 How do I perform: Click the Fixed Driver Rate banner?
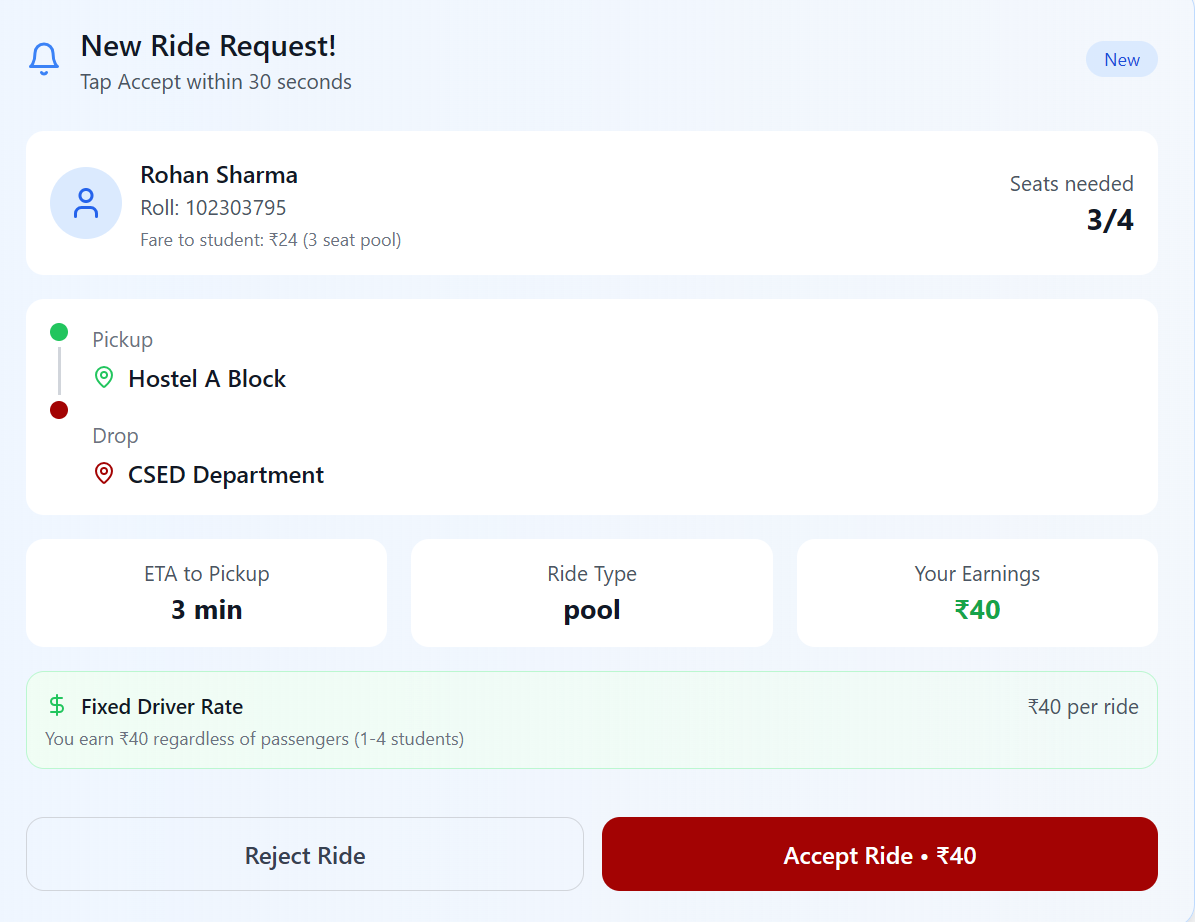tap(592, 720)
